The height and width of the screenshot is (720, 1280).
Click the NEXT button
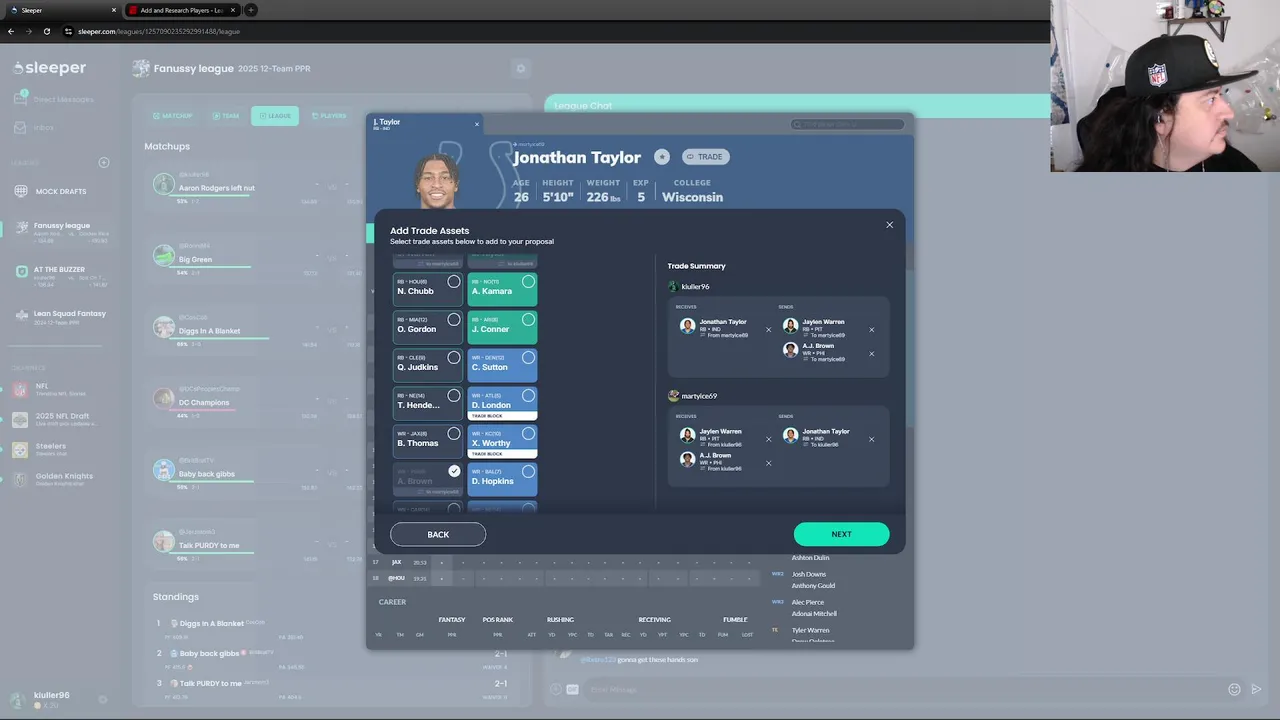click(841, 534)
